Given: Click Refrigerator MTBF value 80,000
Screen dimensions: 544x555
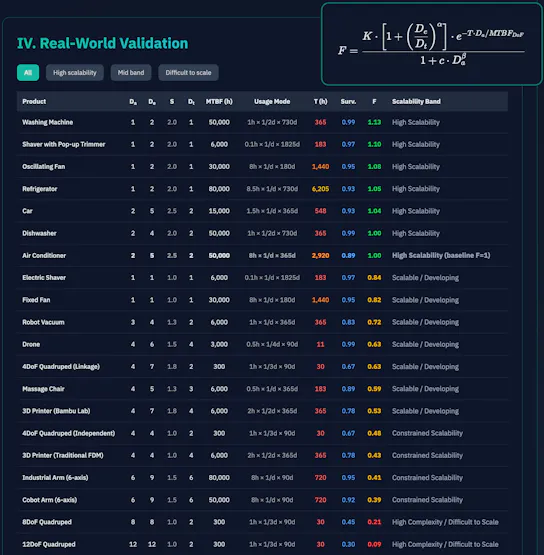Looking at the screenshot, I should (219, 189).
